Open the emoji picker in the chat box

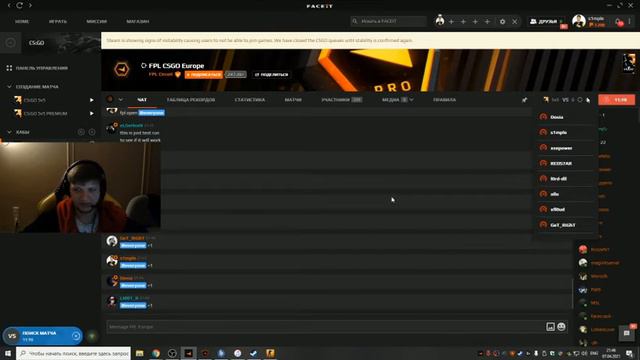(x=562, y=327)
